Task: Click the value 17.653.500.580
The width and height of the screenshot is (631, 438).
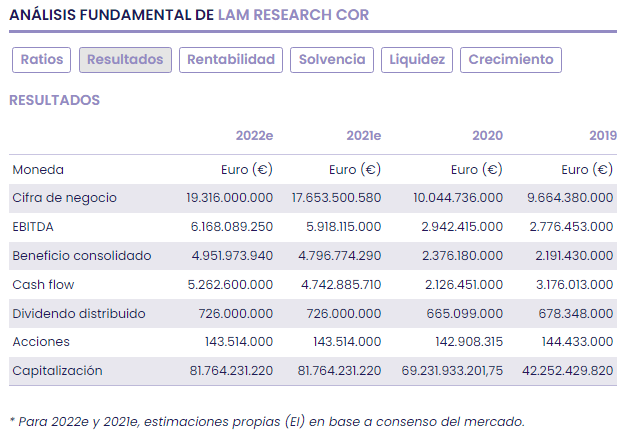Action: point(336,198)
